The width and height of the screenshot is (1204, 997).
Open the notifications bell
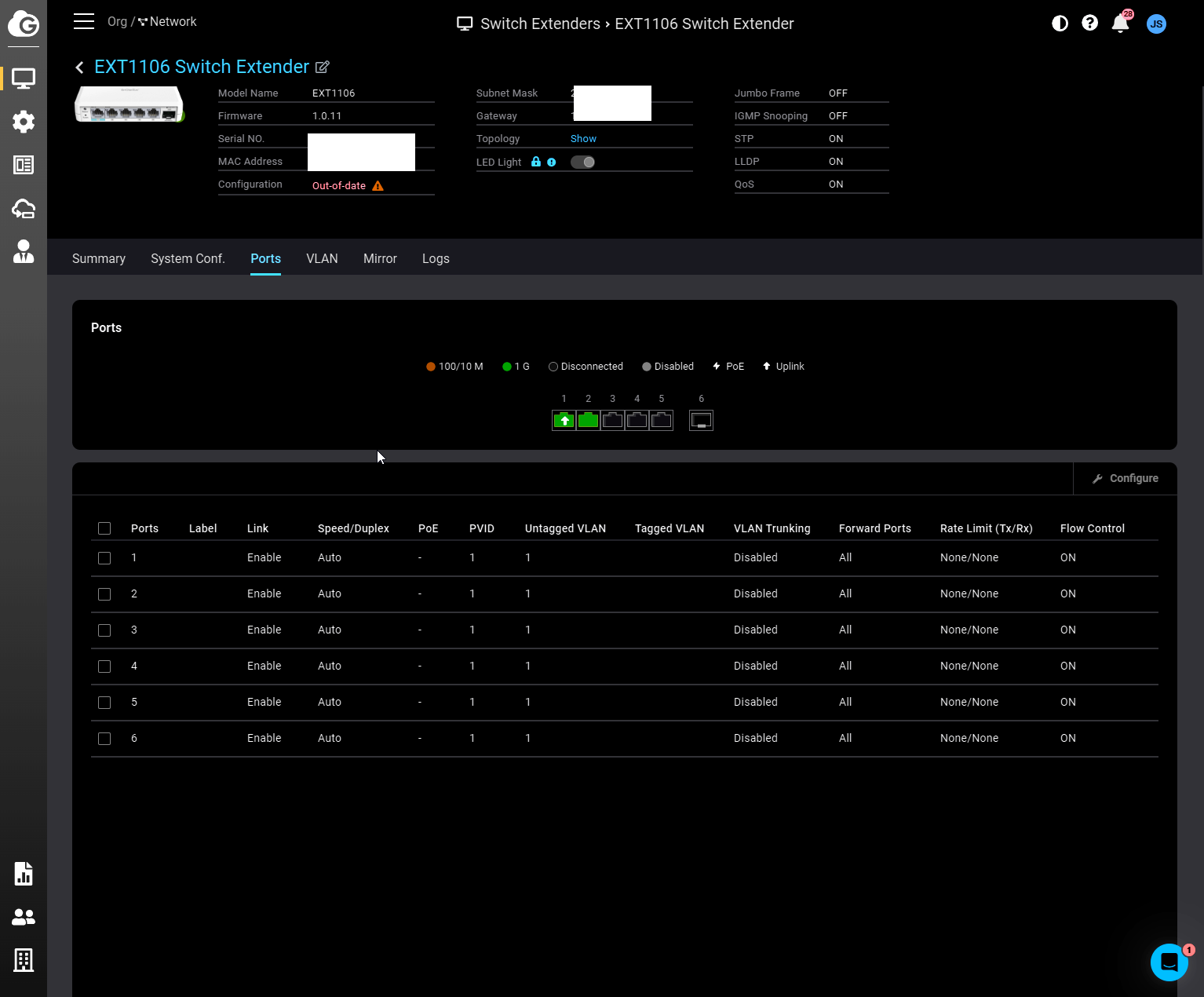1120,24
